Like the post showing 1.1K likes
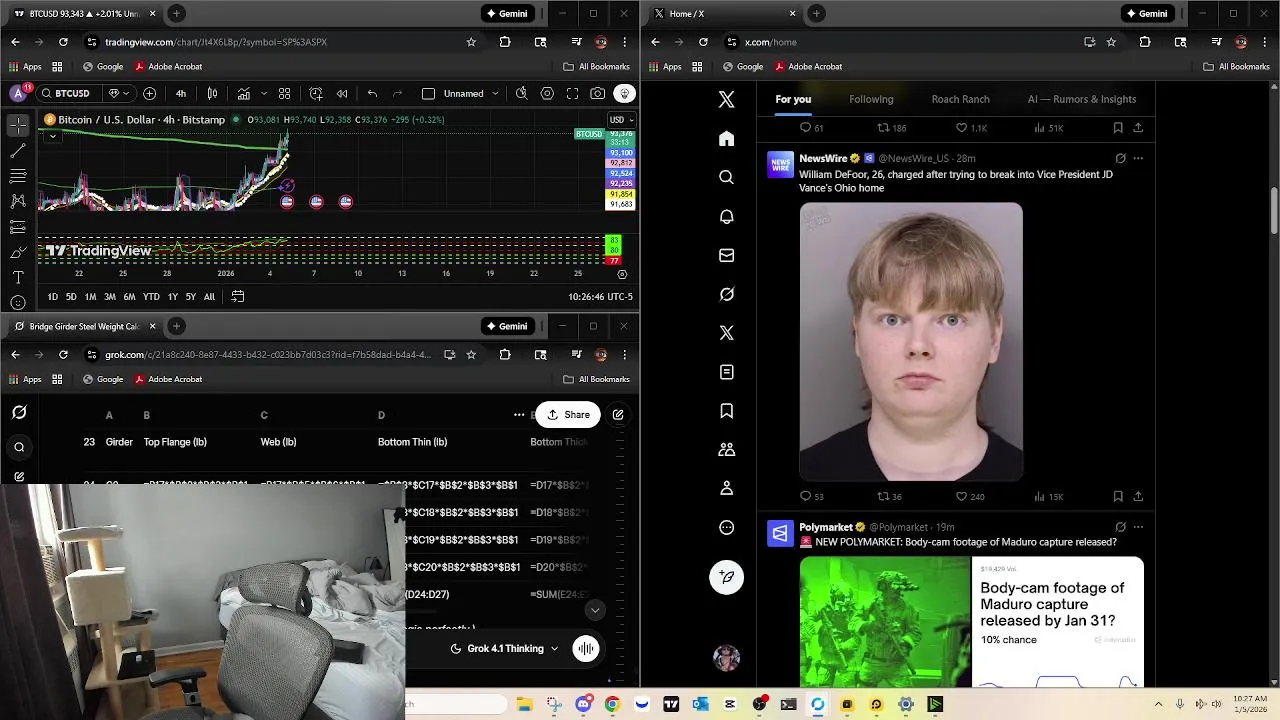 (961, 128)
